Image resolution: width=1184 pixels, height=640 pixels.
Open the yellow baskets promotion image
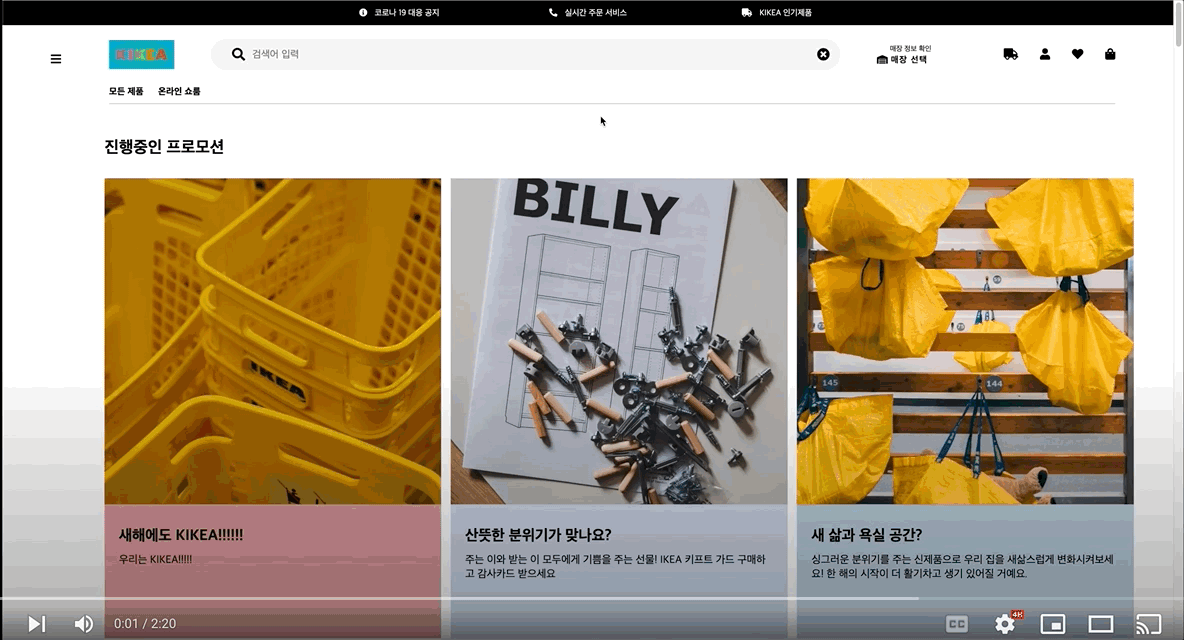pyautogui.click(x=273, y=341)
